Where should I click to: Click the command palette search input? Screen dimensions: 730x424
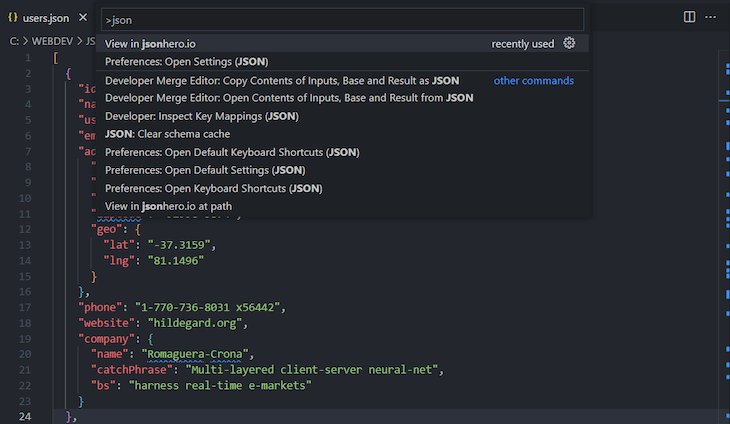point(343,20)
